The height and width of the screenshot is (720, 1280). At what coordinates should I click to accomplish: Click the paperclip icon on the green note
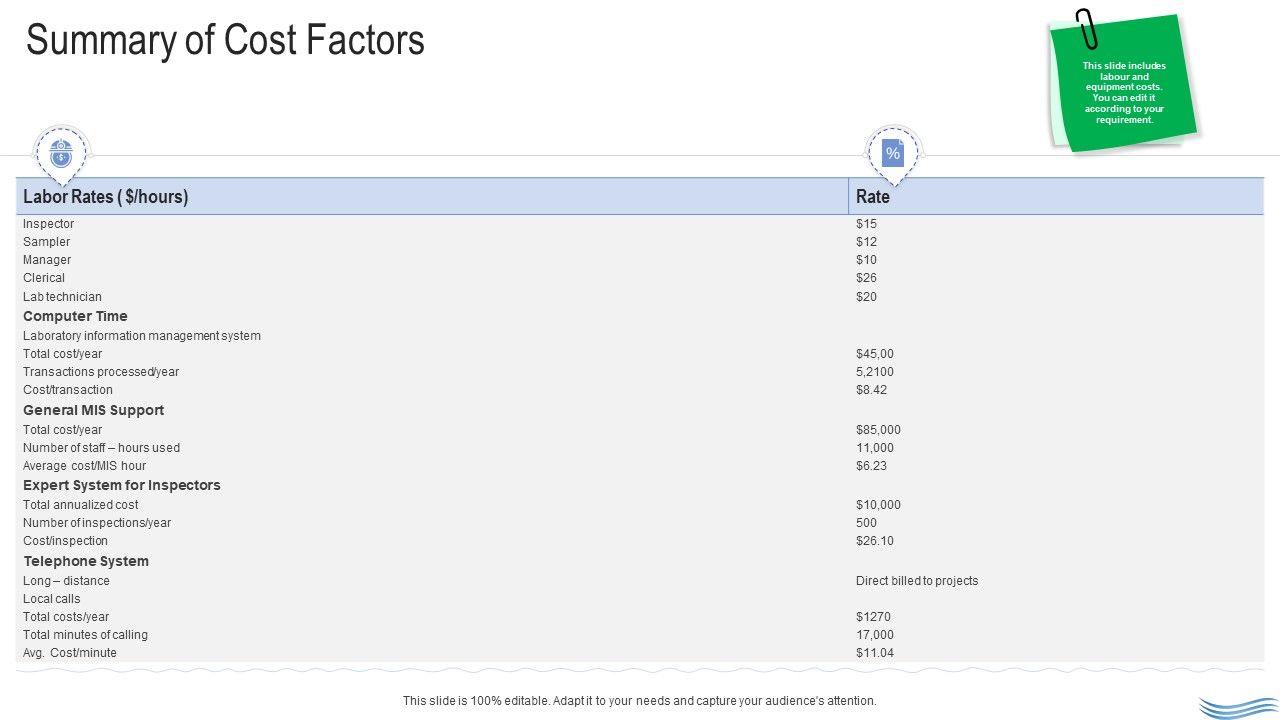[1086, 29]
